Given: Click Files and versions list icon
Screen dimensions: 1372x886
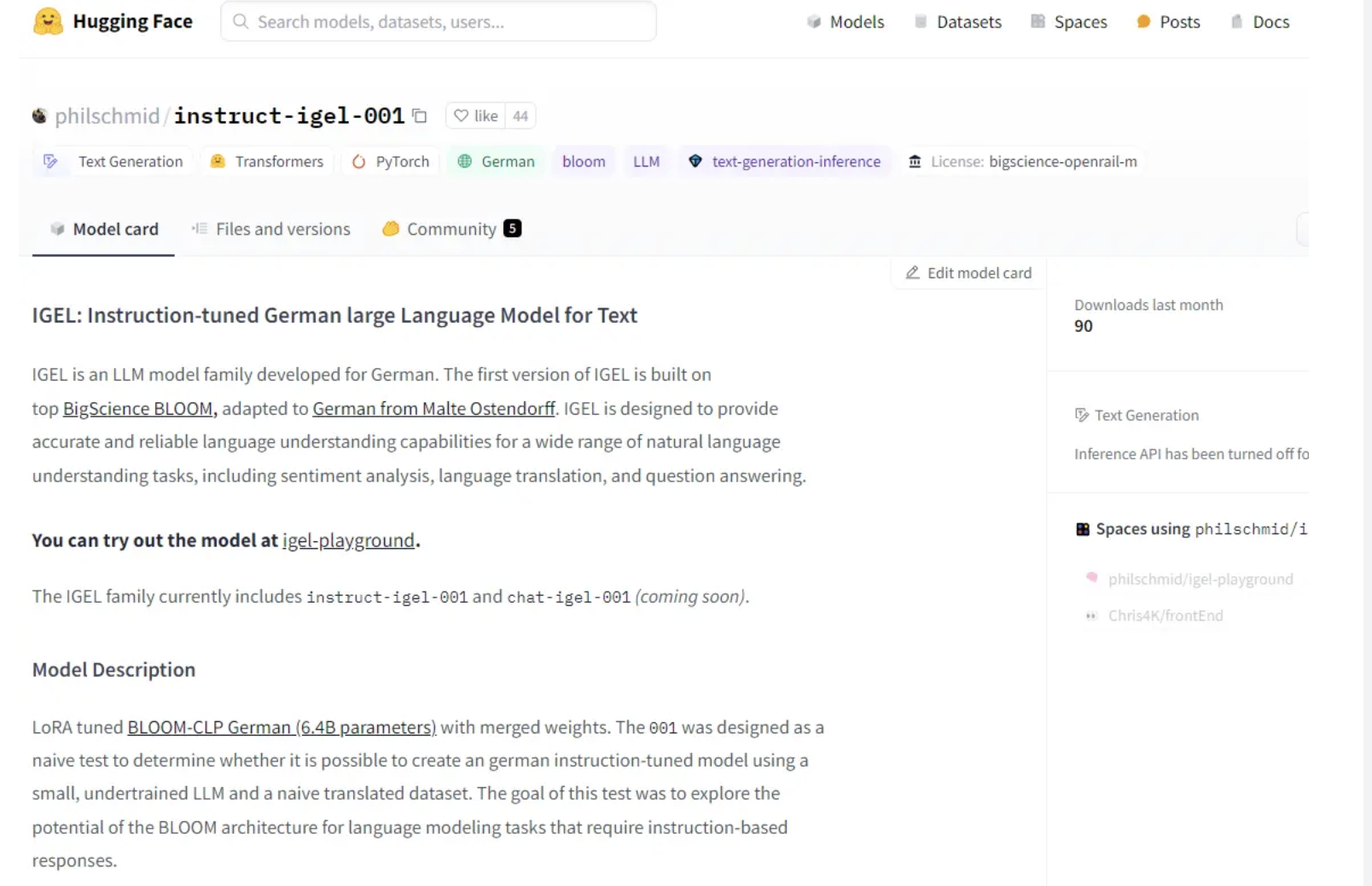Looking at the screenshot, I should (x=200, y=229).
